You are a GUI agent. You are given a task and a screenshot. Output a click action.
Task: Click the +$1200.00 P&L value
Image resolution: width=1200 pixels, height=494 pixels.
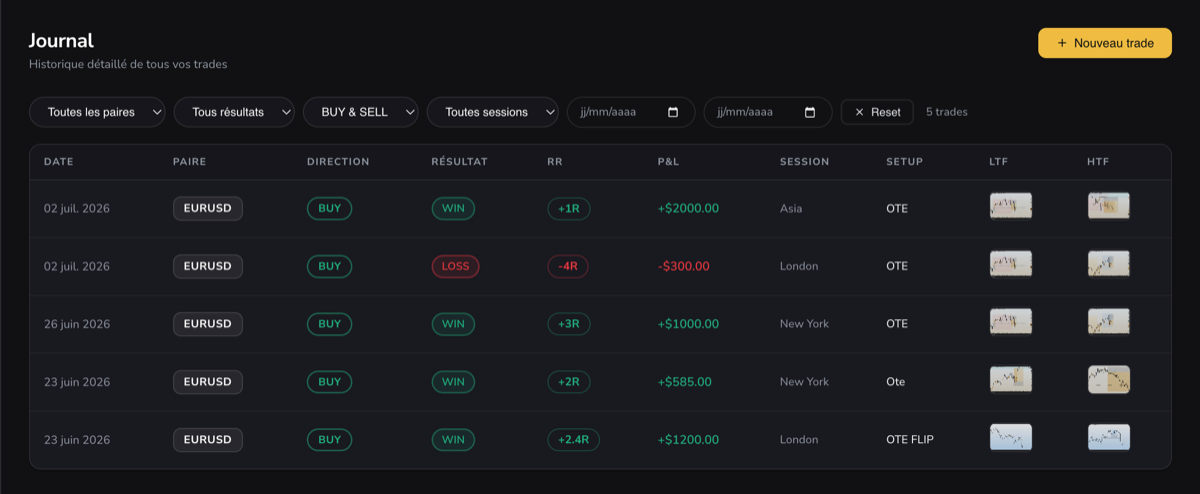coord(688,439)
